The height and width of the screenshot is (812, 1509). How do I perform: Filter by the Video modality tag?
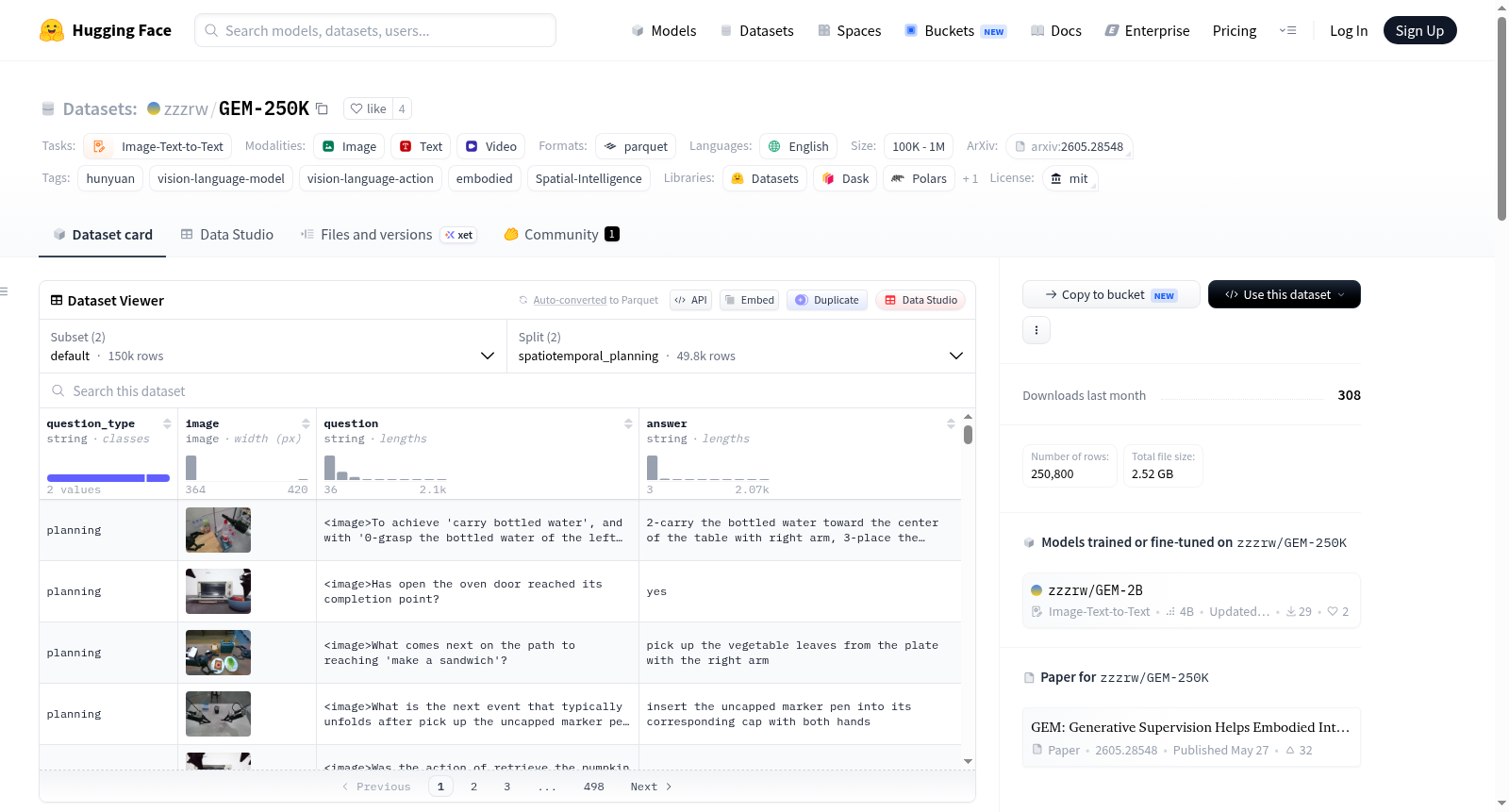[x=490, y=146]
